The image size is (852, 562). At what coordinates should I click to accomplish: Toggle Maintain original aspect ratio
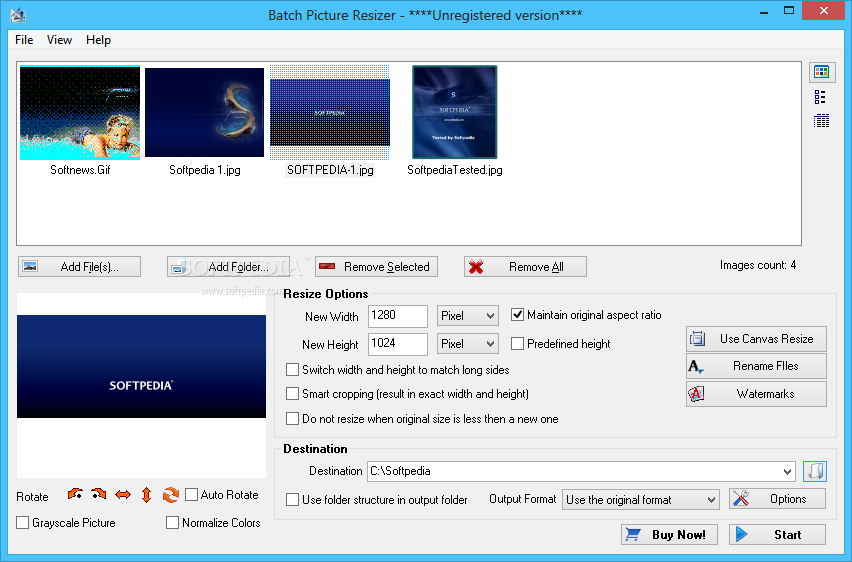pos(517,315)
